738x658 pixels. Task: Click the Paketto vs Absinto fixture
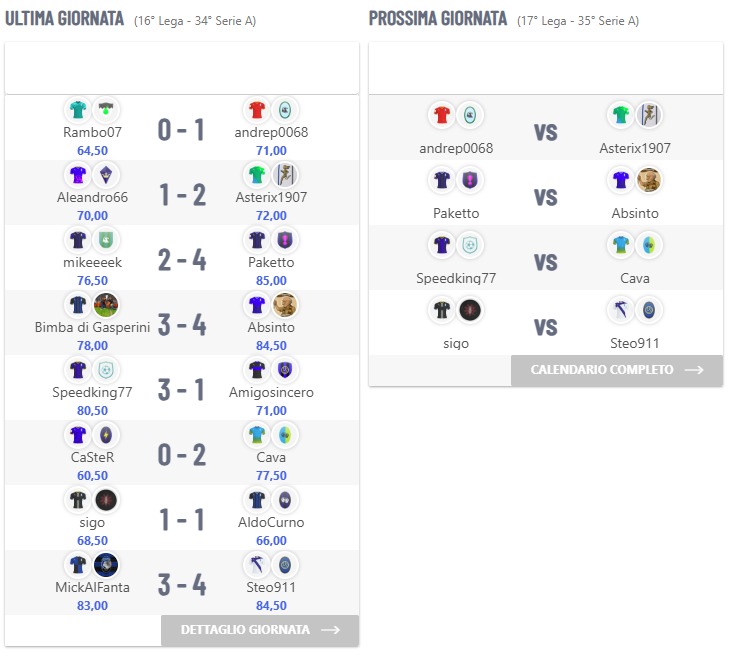click(545, 197)
